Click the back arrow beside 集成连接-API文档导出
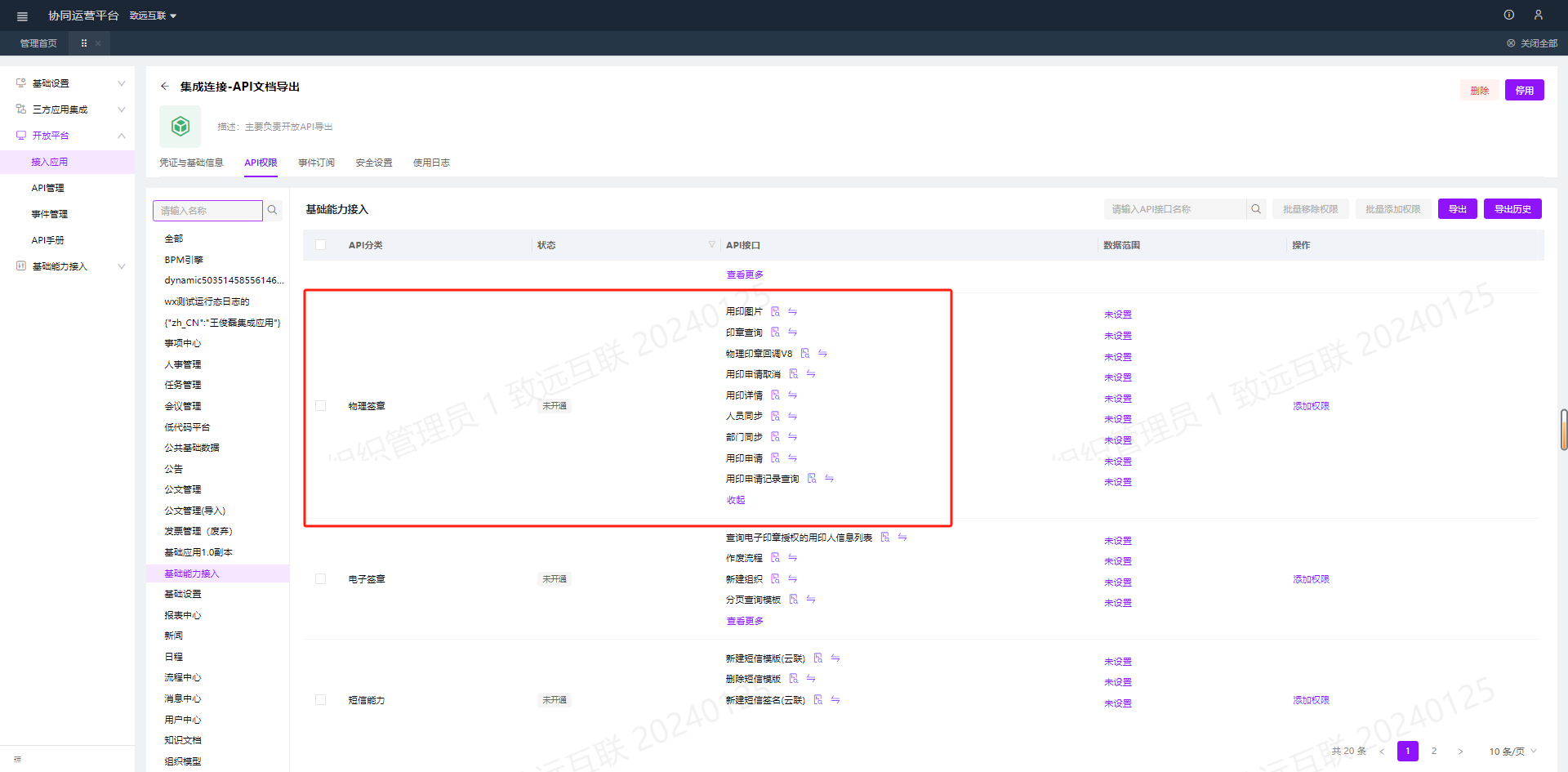Image resolution: width=1568 pixels, height=772 pixels. [x=165, y=87]
